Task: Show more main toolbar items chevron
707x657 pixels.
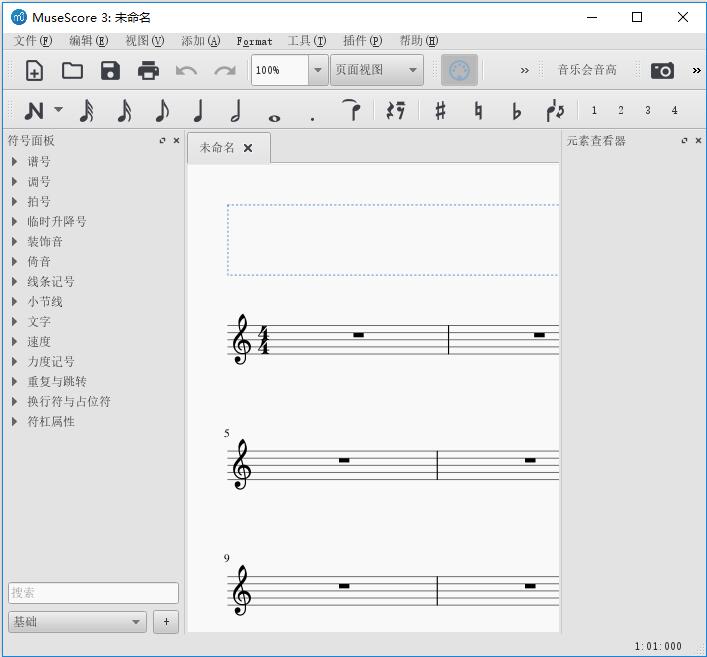Action: point(524,70)
